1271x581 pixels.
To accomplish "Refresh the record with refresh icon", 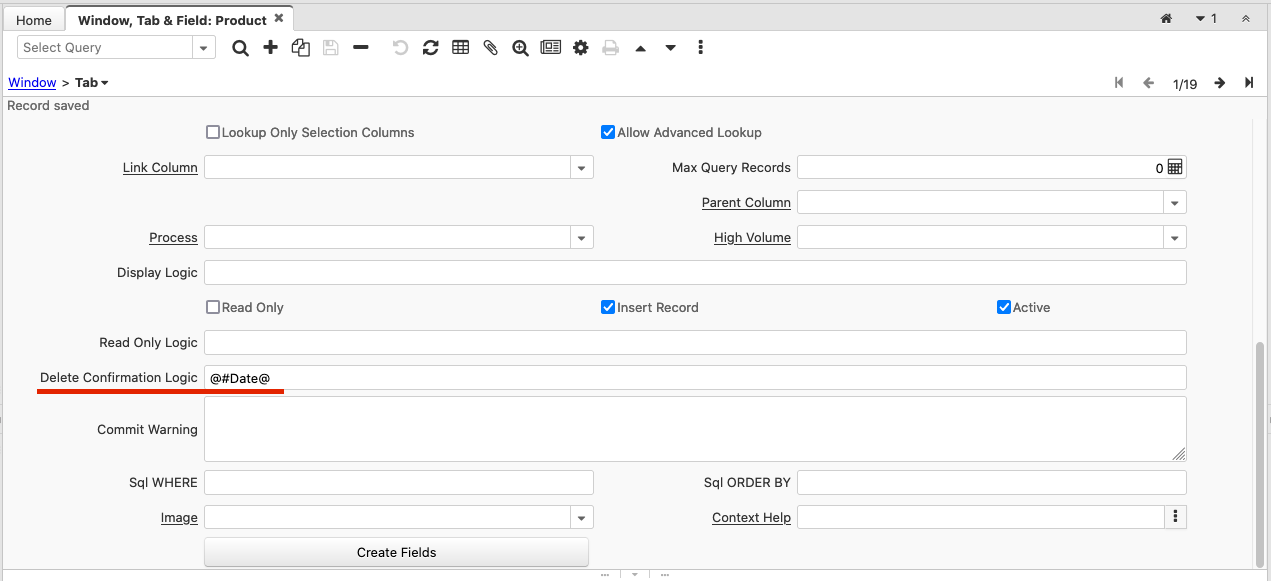I will (x=430, y=48).
